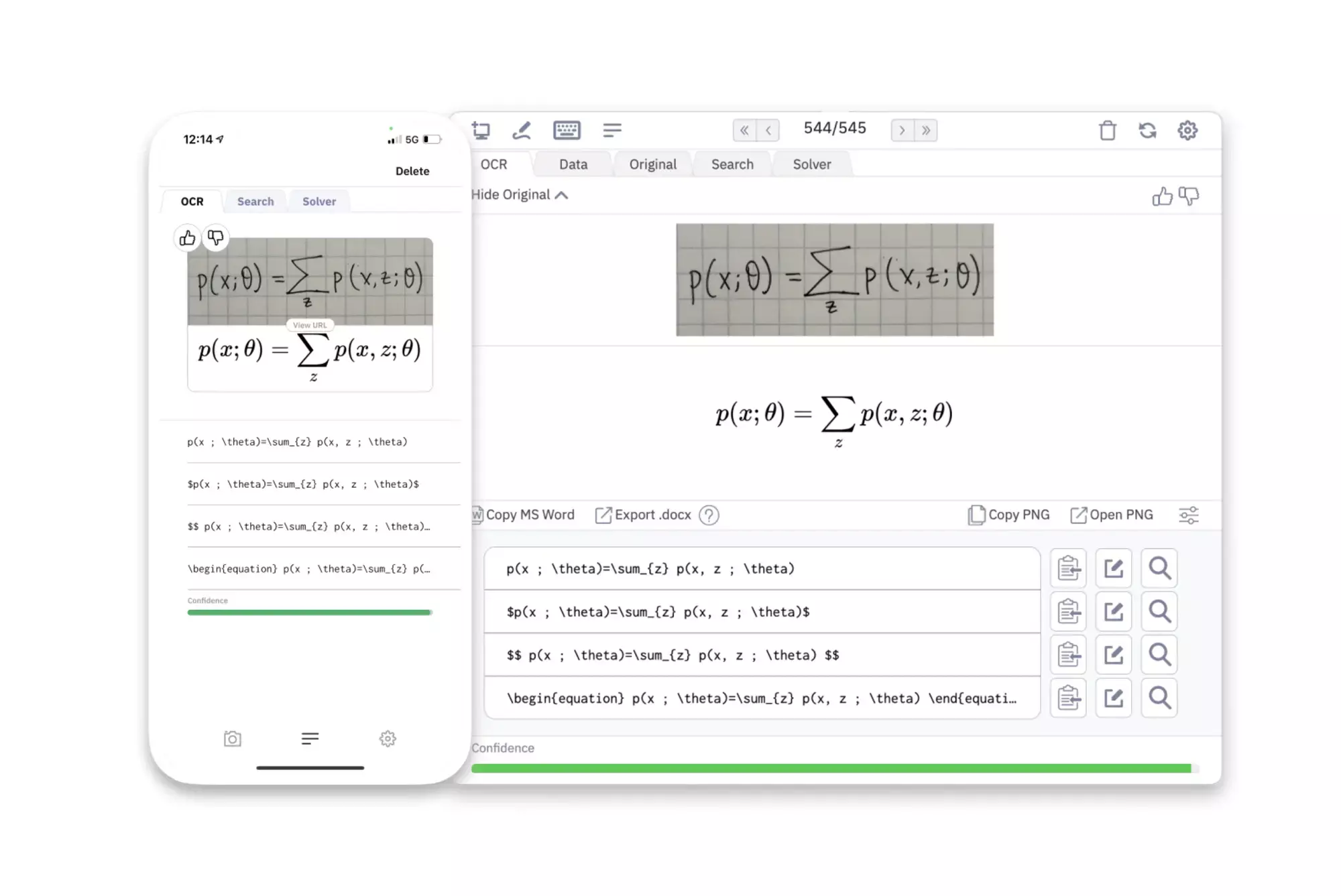This screenshot has width=1341, height=896.
Task: Click the OCR tab on mobile
Action: pyautogui.click(x=192, y=200)
